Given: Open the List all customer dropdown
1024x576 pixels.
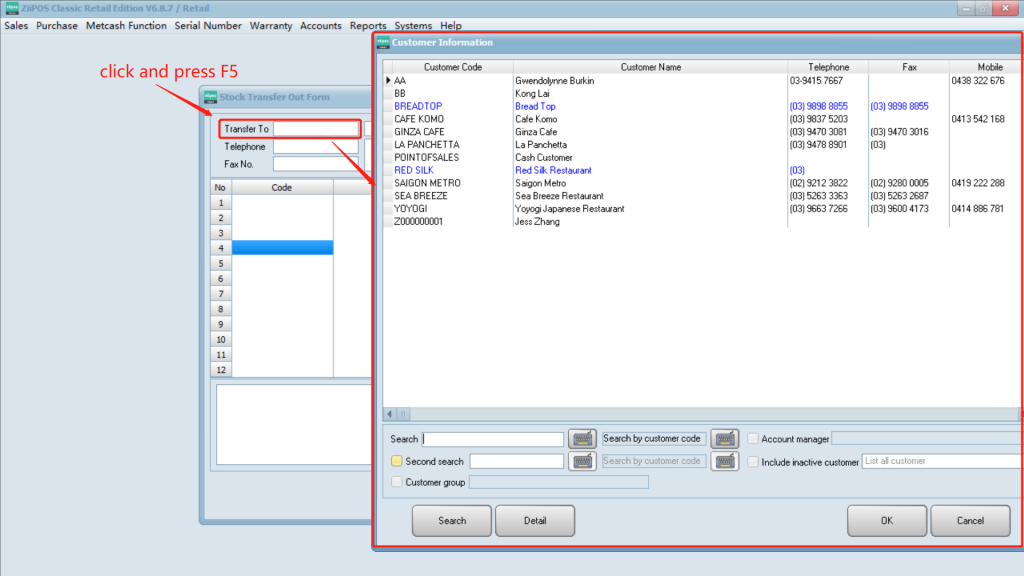Looking at the screenshot, I should [940, 461].
